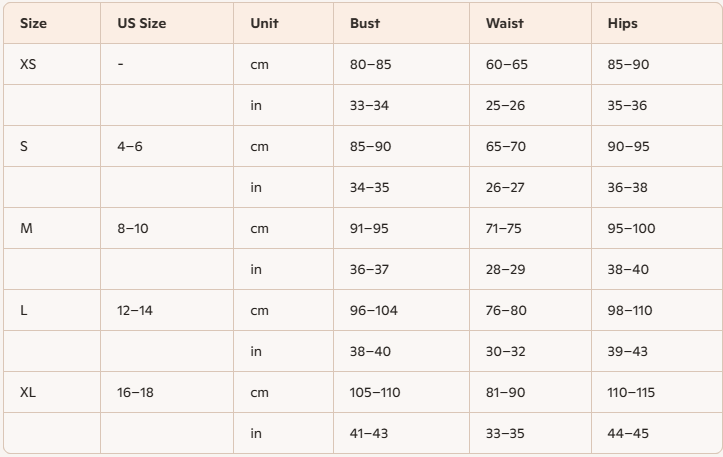This screenshot has width=723, height=457.
Task: Select the S size cell
Action: coord(24,146)
